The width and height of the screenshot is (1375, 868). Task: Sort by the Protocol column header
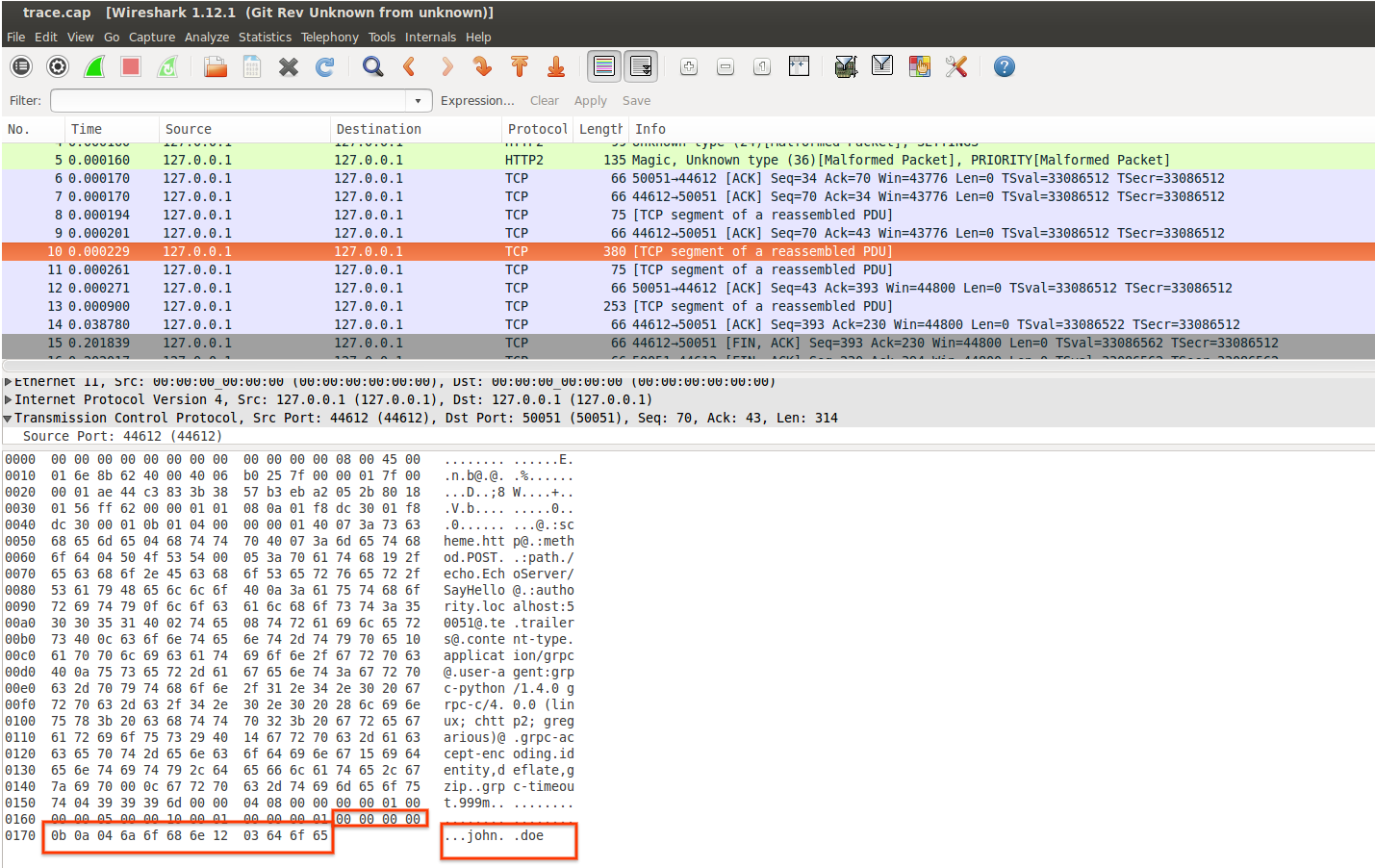click(538, 129)
